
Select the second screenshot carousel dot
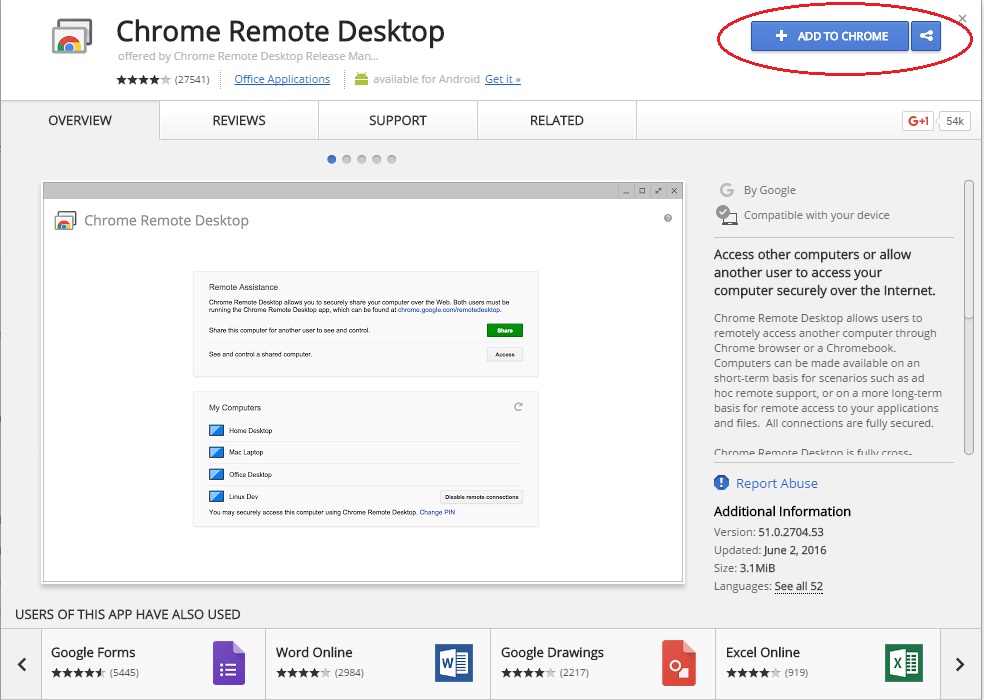(x=346, y=159)
